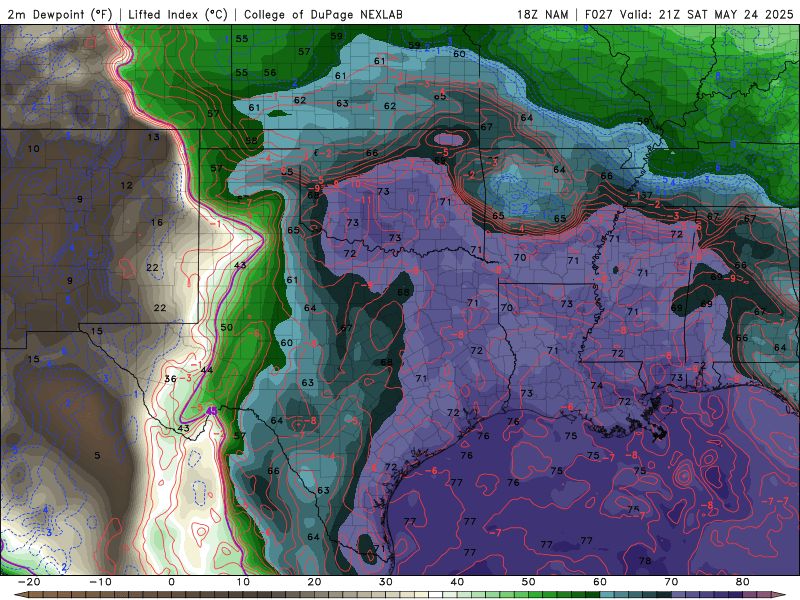The width and height of the screenshot is (800, 600).
Task: Click the "80" color bar label
Action: point(743,582)
